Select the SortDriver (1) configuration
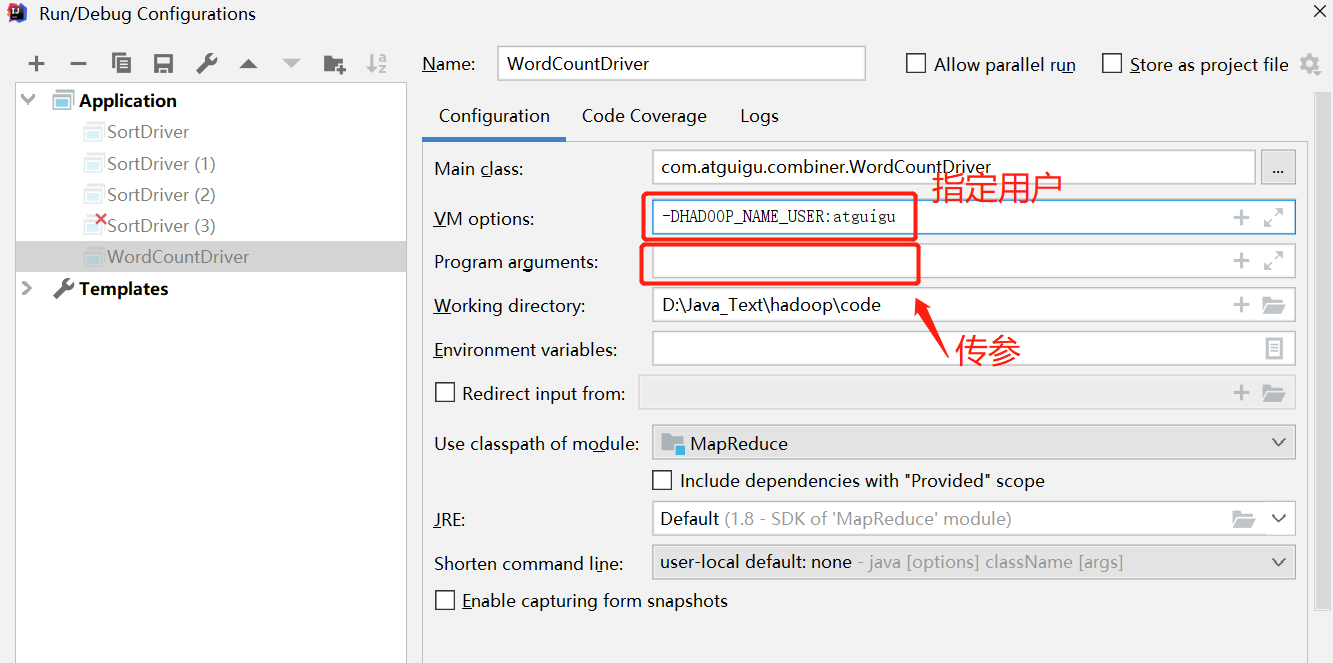 coord(161,163)
